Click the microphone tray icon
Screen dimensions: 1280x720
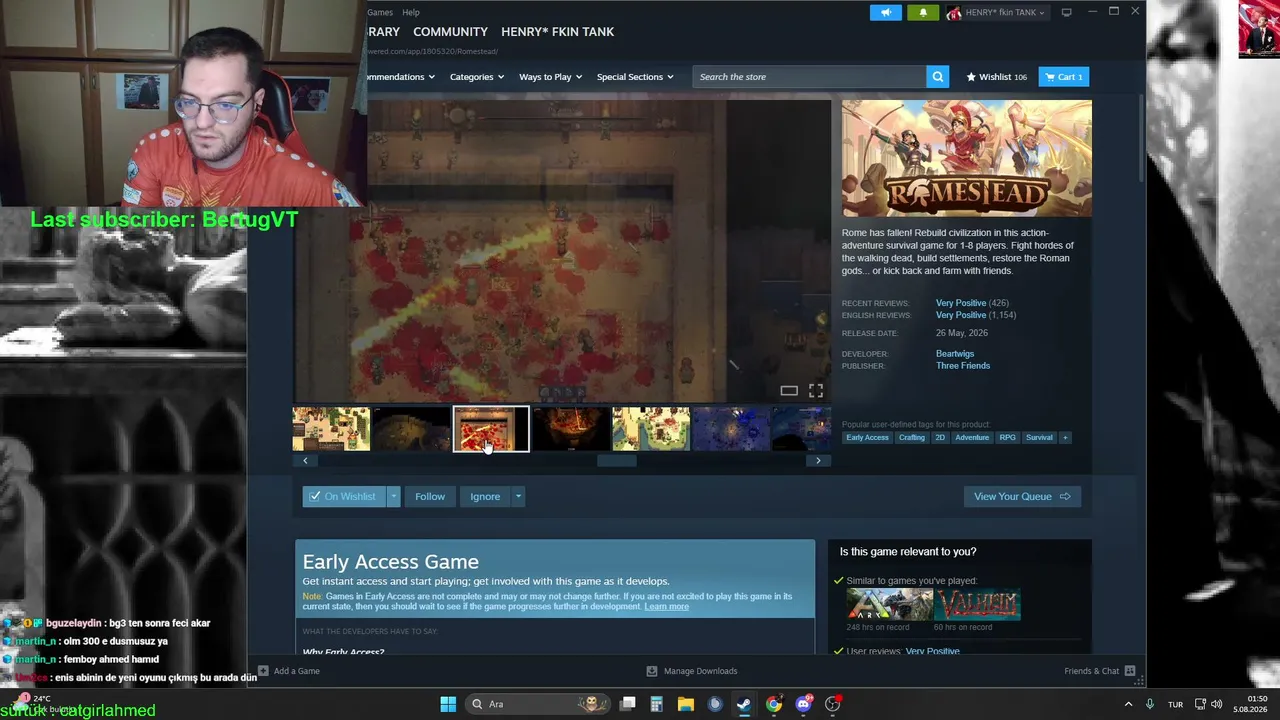coord(1150,704)
